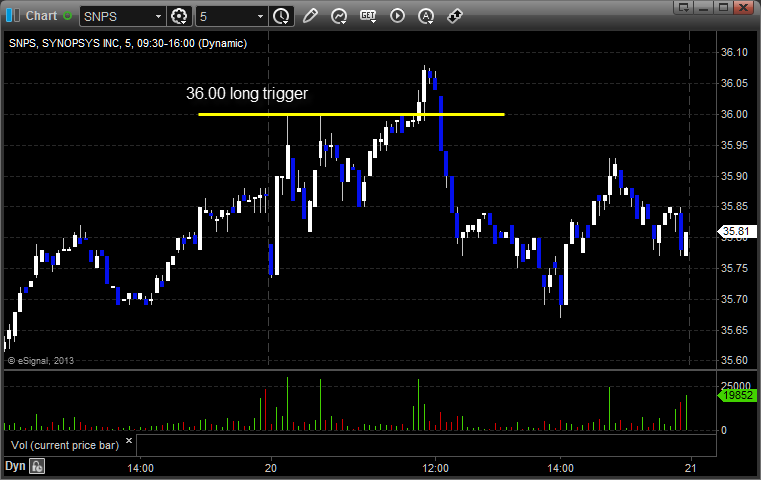
Task: Expand the SNPS symbol dropdown arrow
Action: coord(158,17)
